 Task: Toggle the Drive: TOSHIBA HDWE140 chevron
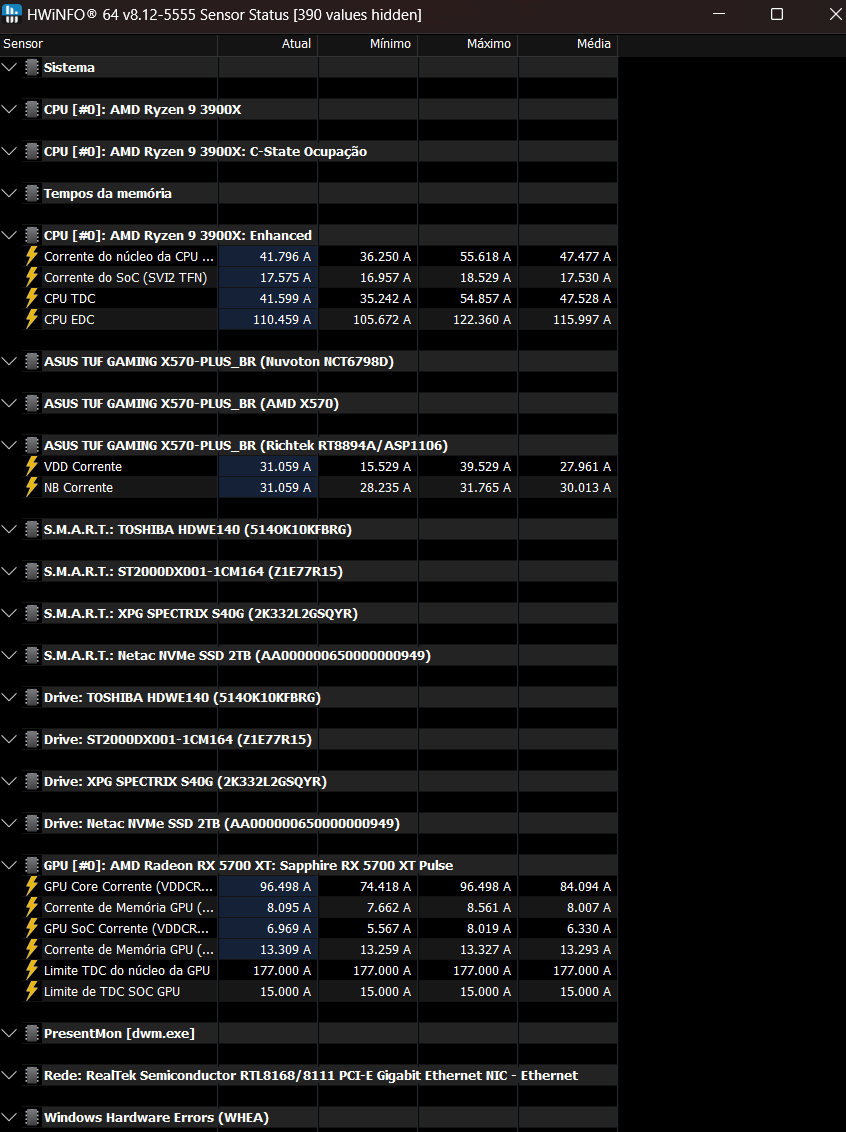click(x=9, y=697)
